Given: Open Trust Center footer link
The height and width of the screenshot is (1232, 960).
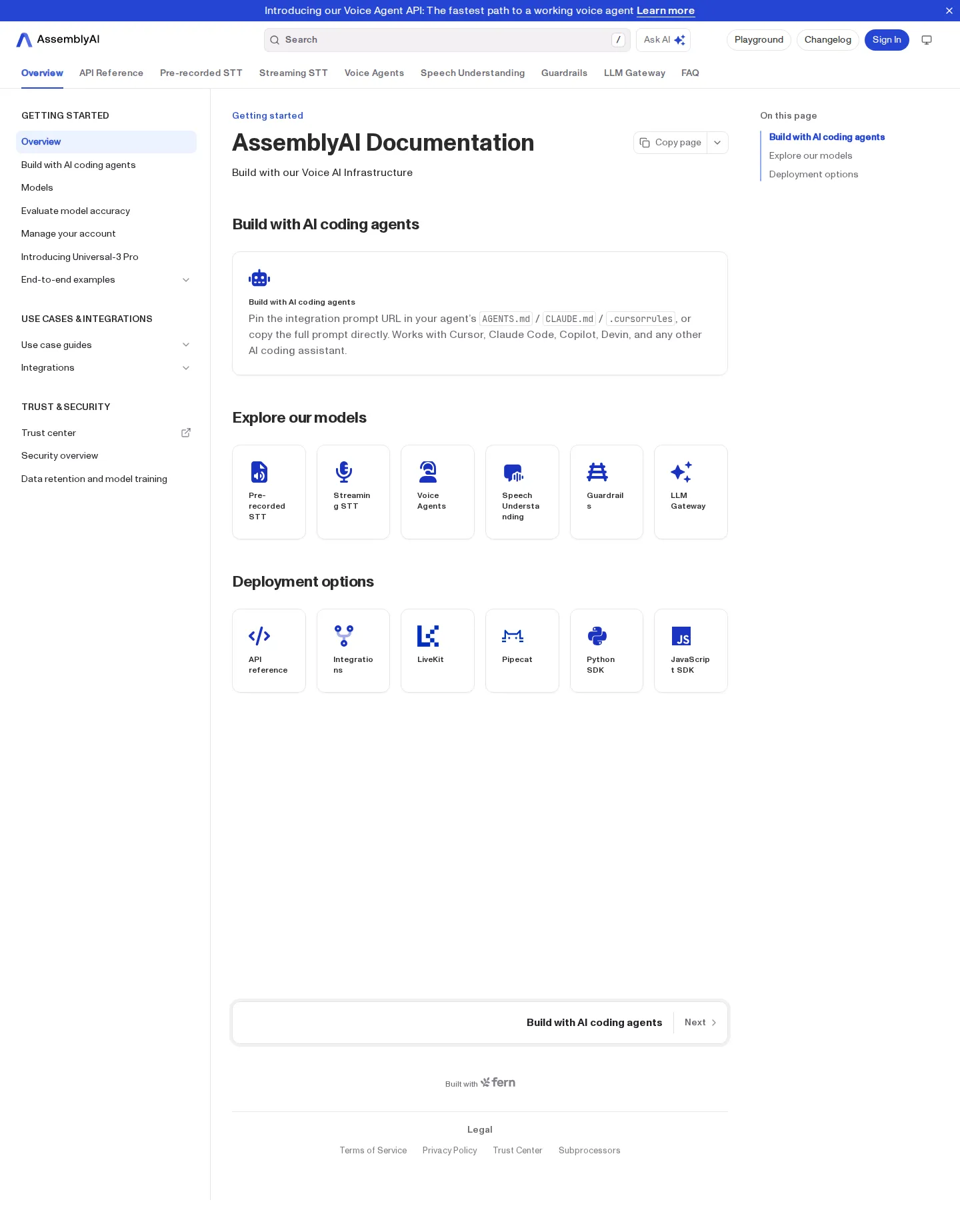Looking at the screenshot, I should click(x=518, y=1151).
